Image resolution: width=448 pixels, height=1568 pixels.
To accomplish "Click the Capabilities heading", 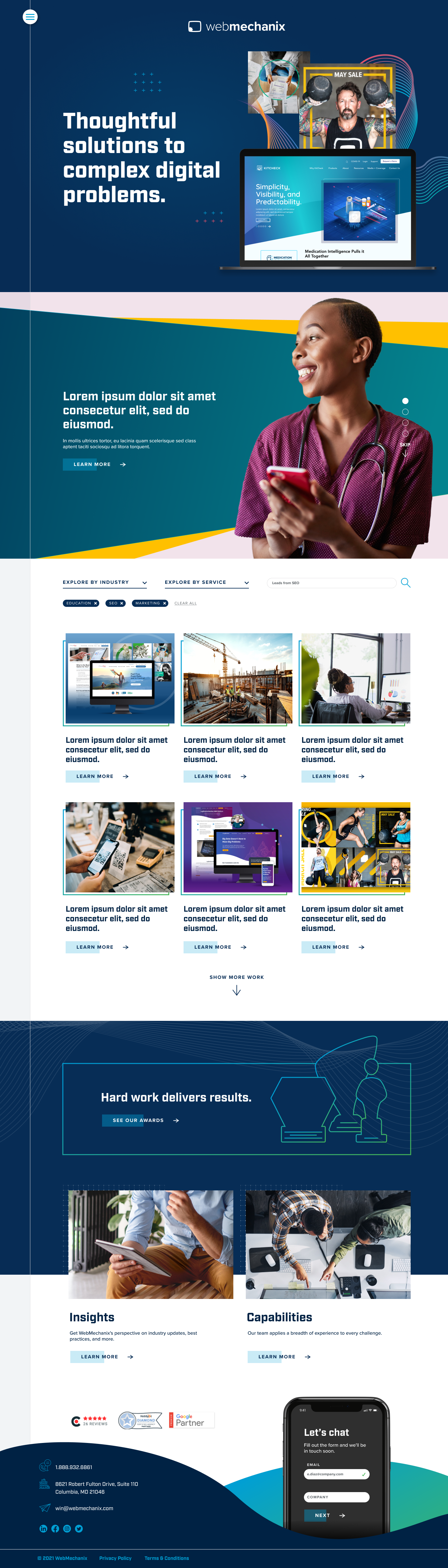I will (279, 1317).
